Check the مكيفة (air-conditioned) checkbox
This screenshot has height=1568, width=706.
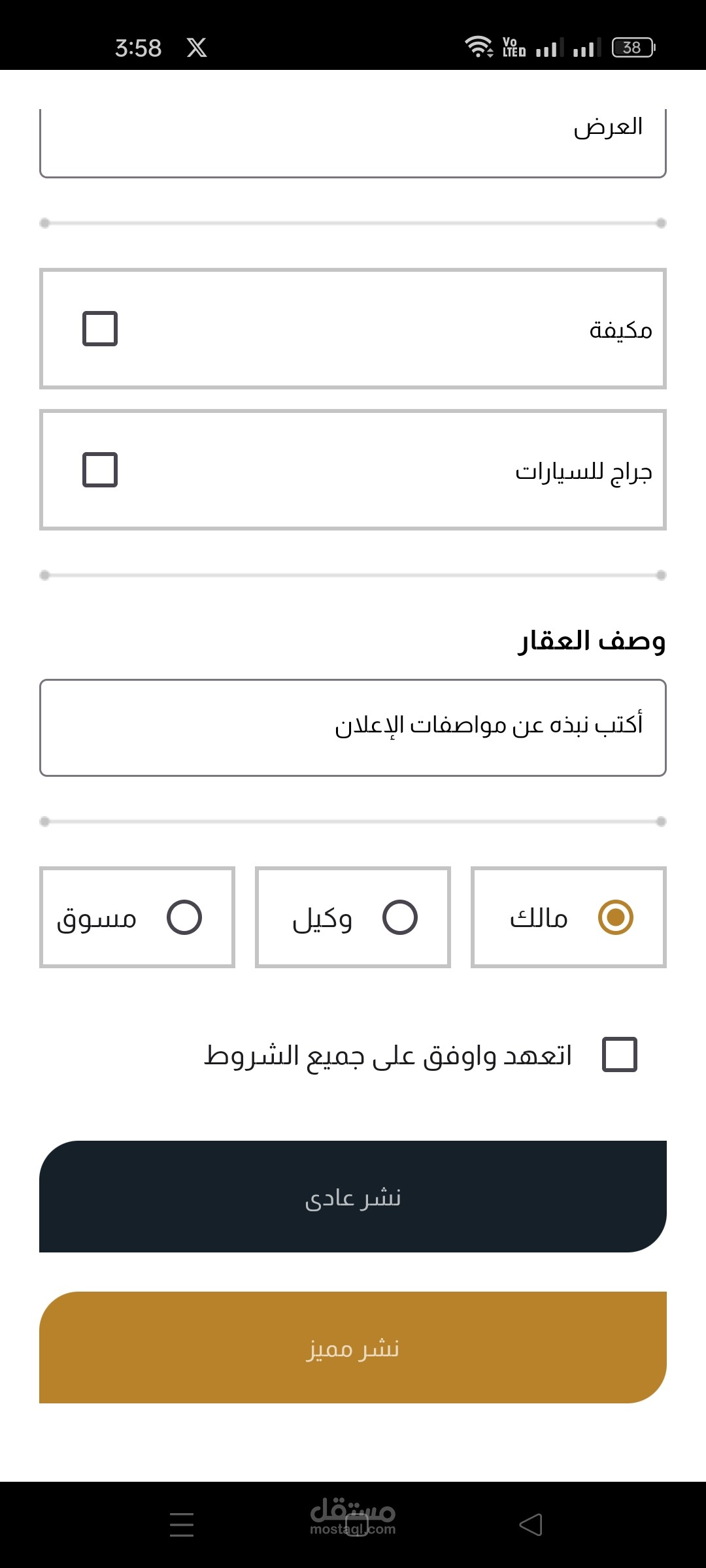pos(100,329)
